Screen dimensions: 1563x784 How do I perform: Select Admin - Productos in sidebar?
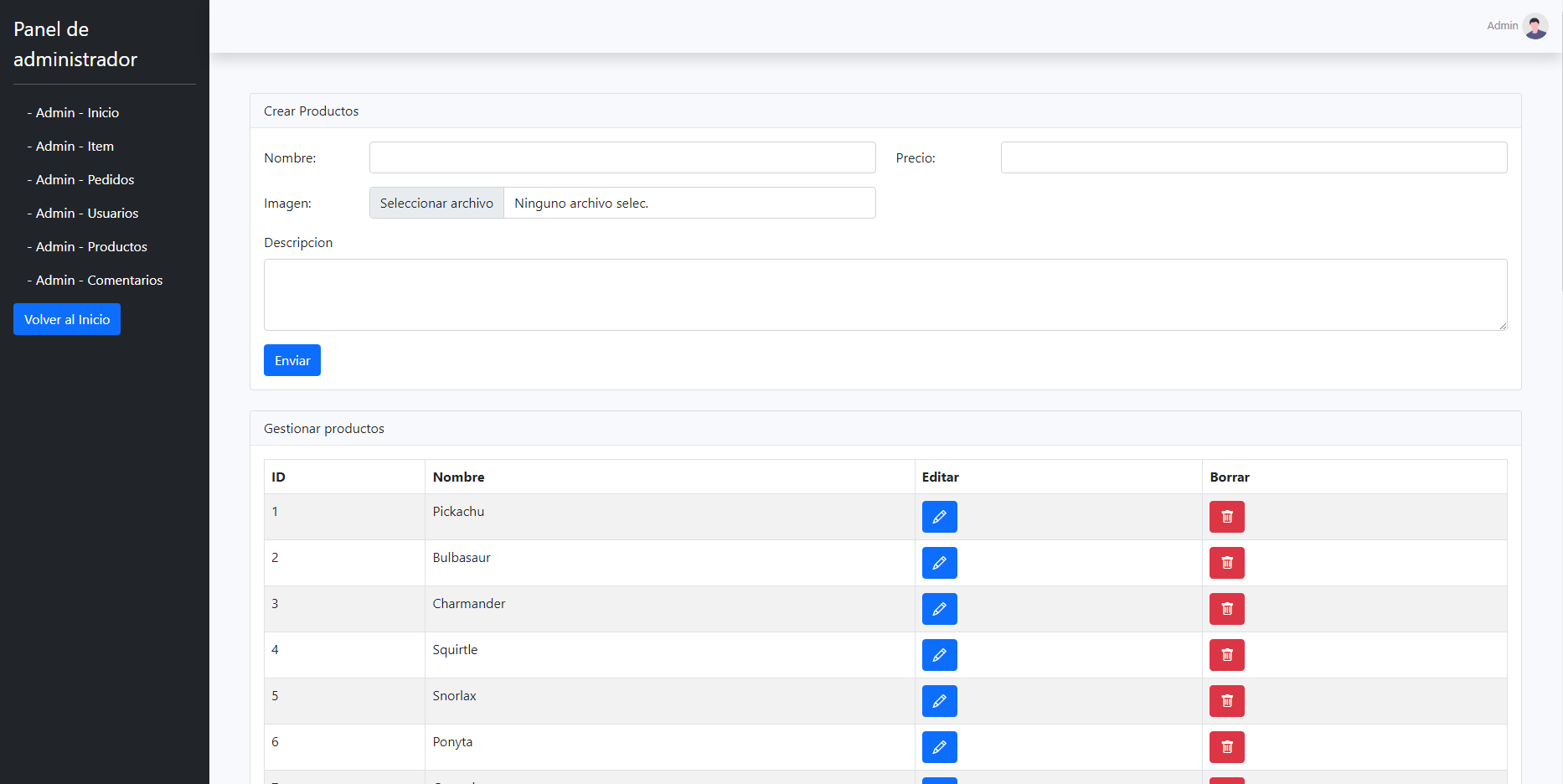90,246
